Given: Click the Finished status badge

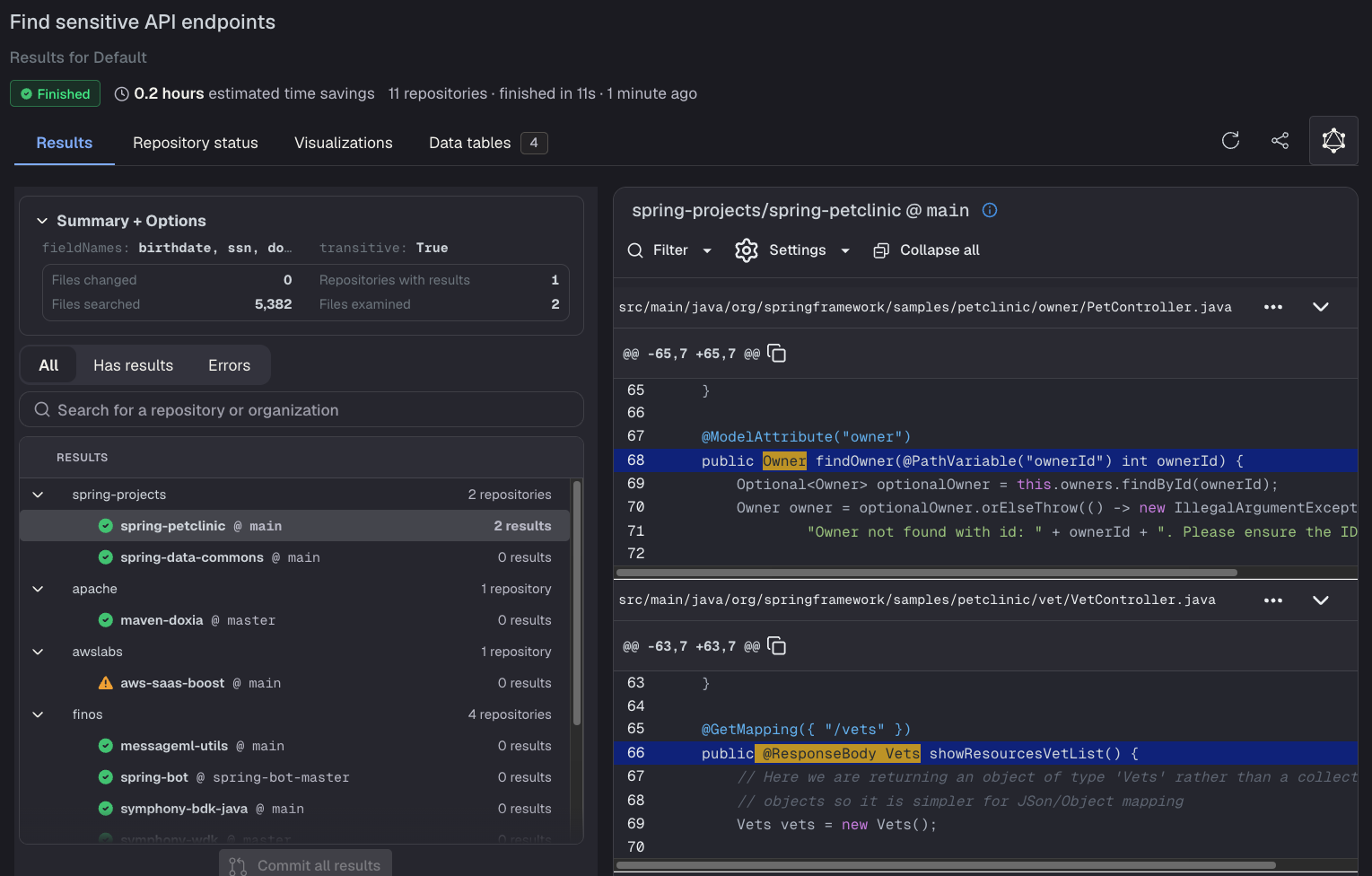Looking at the screenshot, I should pos(56,93).
